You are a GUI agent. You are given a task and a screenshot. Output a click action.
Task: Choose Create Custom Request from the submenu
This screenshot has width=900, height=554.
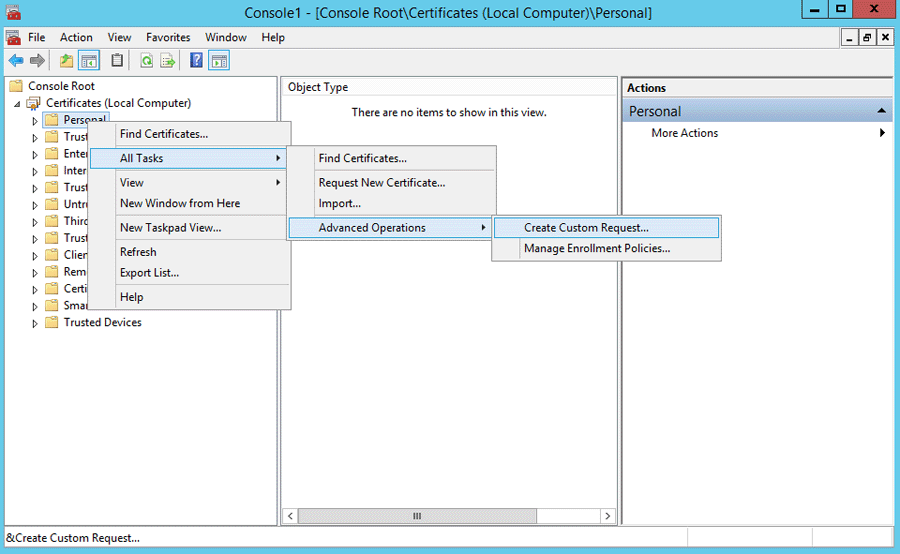(x=586, y=228)
